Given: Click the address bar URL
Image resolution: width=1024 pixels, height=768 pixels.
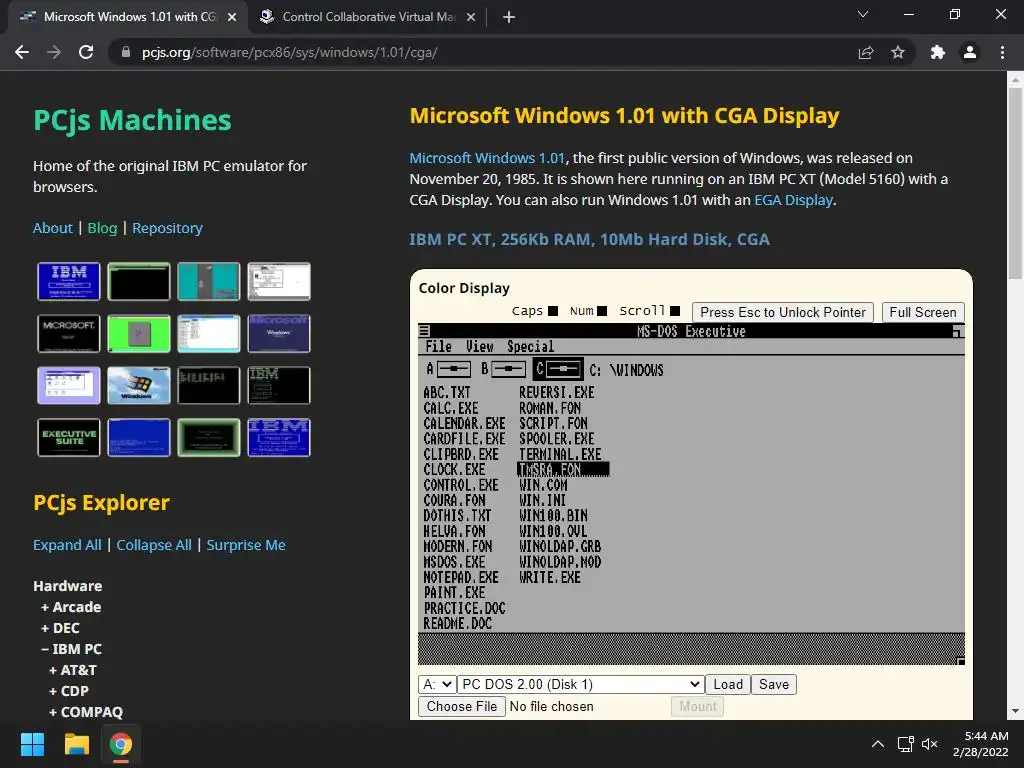Looking at the screenshot, I should coord(289,52).
